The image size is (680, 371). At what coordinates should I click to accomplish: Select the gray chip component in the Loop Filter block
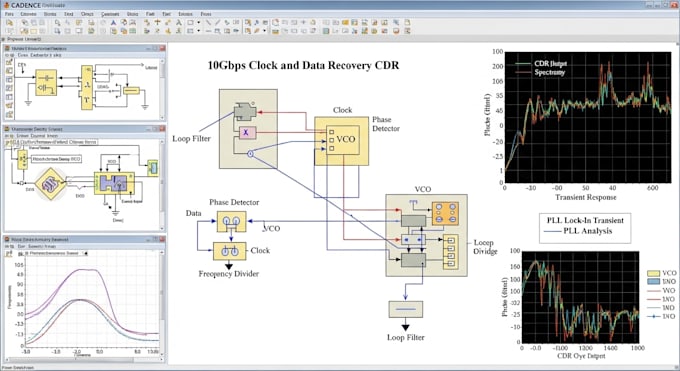pyautogui.click(x=245, y=112)
